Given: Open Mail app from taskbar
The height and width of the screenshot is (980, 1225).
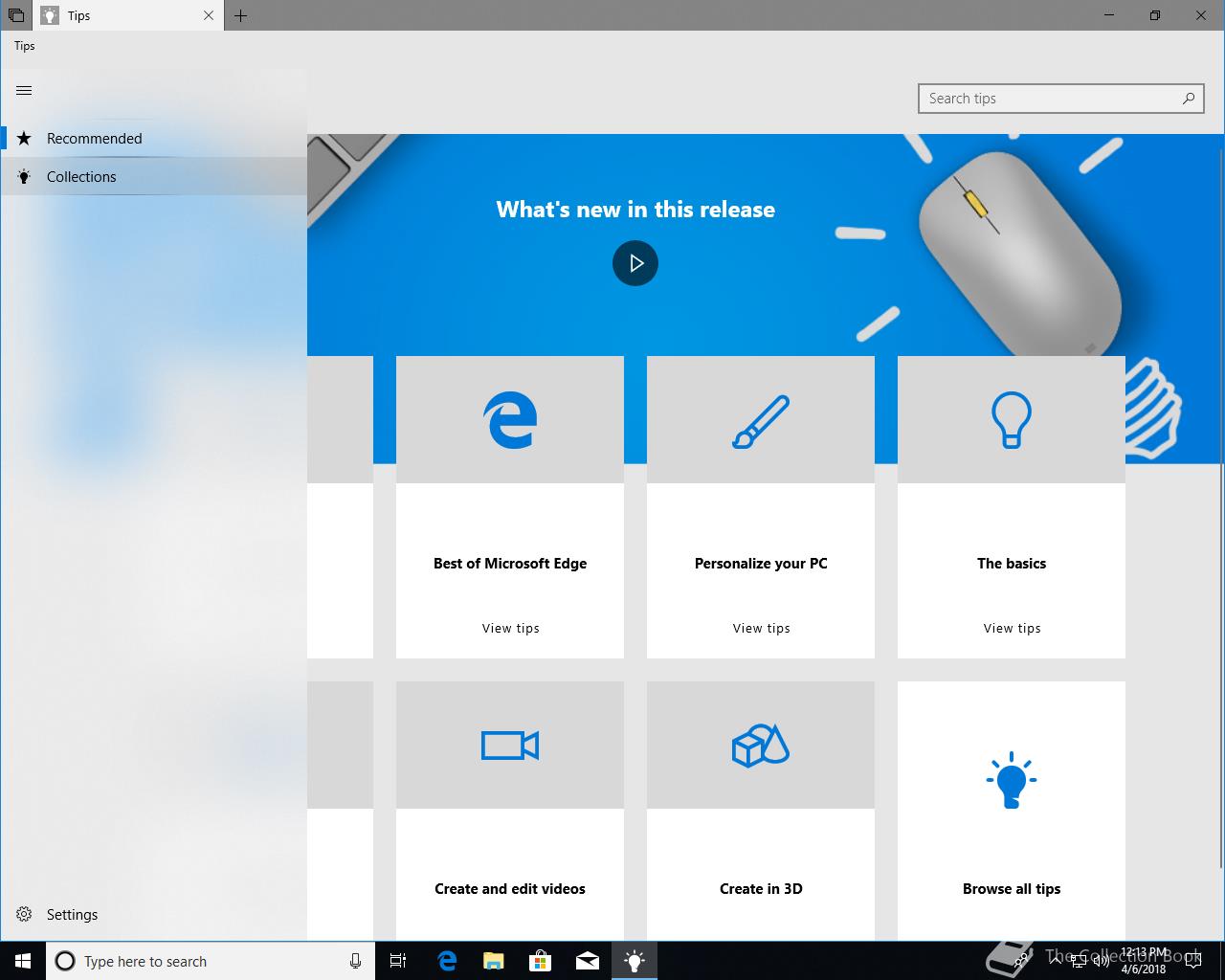Looking at the screenshot, I should [x=587, y=961].
